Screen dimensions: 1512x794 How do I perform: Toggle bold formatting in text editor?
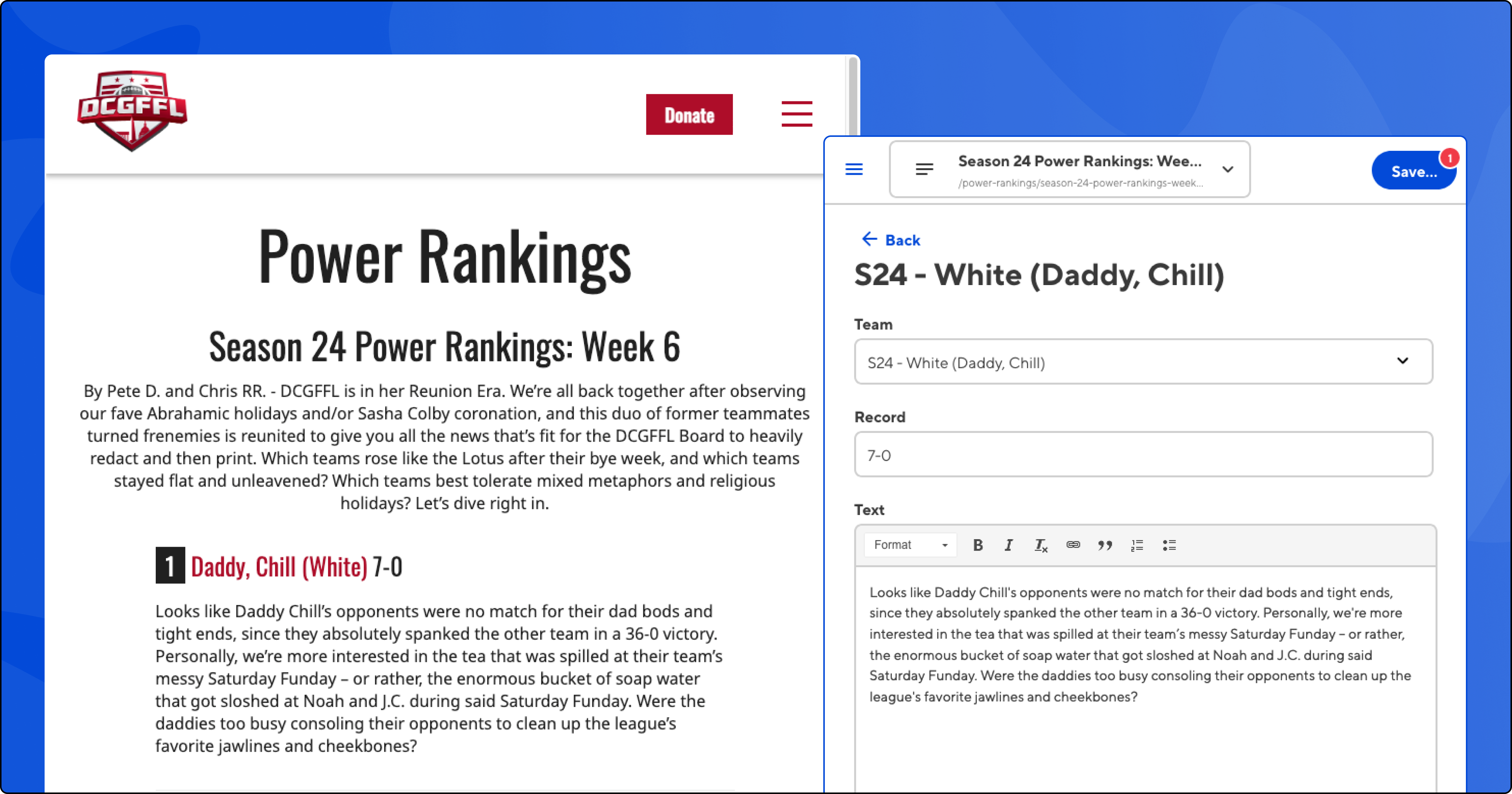tap(977, 545)
